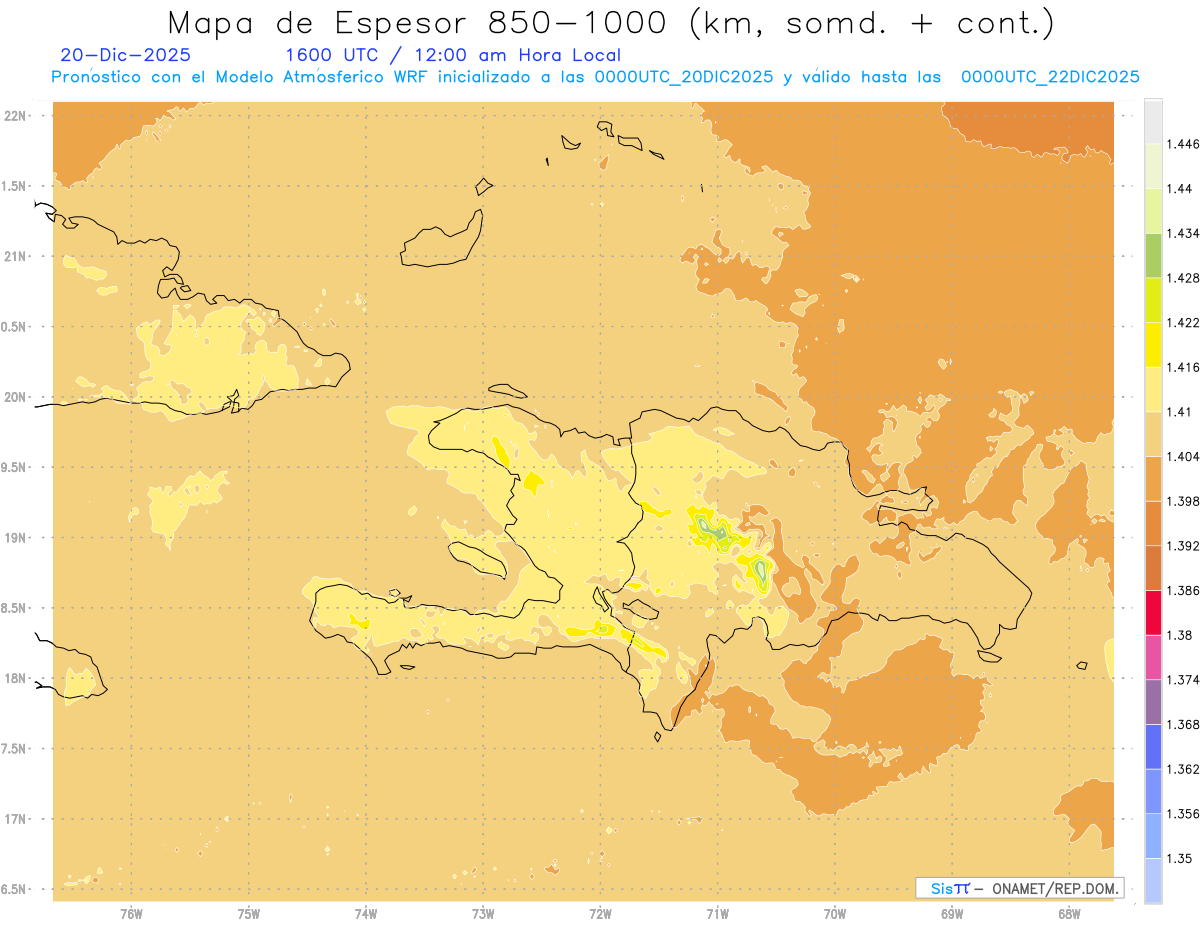
Task: Click the time label "1600 UTC / 12:00 am Hora Local"
Action: (x=453, y=55)
